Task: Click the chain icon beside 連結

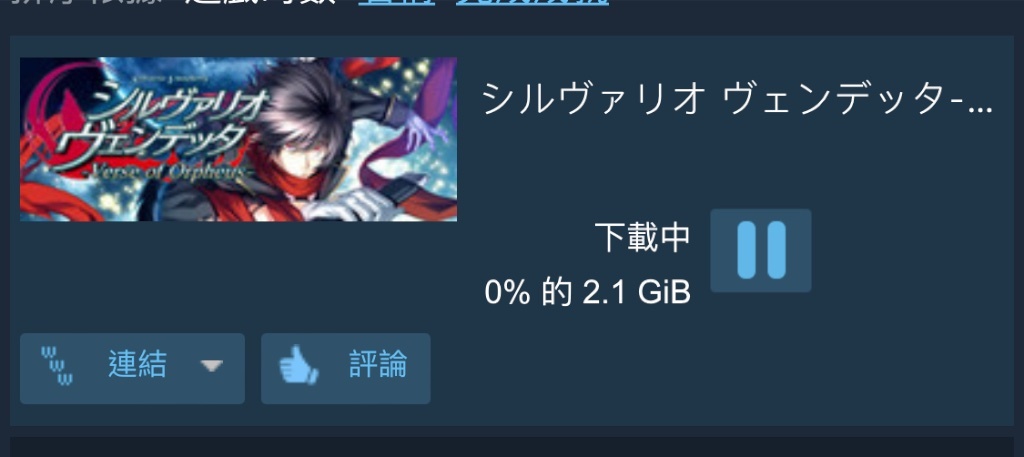Action: (x=57, y=365)
